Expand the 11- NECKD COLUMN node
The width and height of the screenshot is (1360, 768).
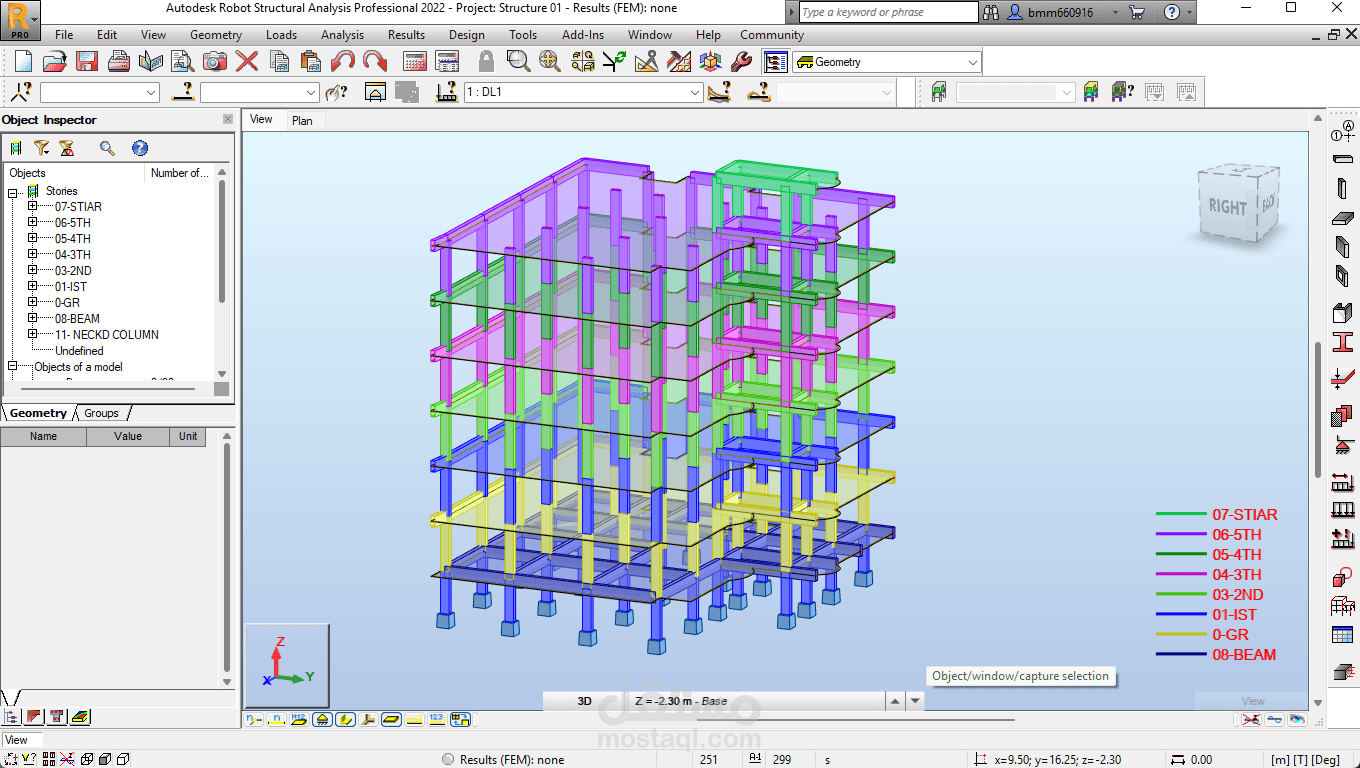coord(32,335)
